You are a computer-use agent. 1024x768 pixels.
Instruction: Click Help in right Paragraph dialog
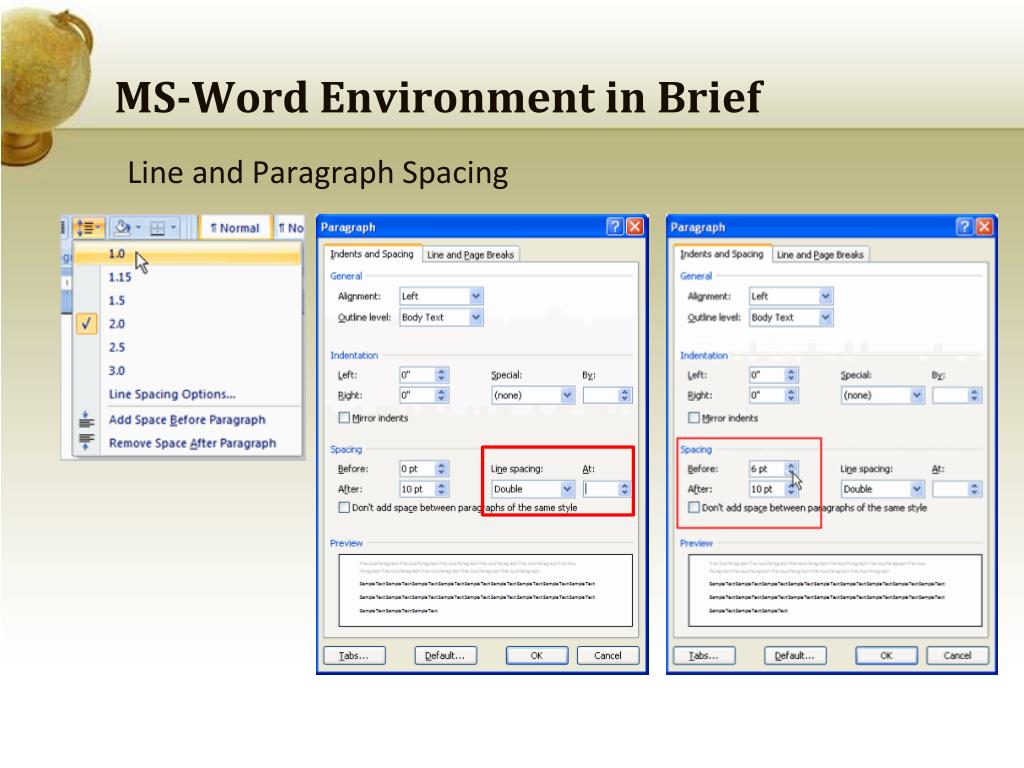(x=965, y=227)
